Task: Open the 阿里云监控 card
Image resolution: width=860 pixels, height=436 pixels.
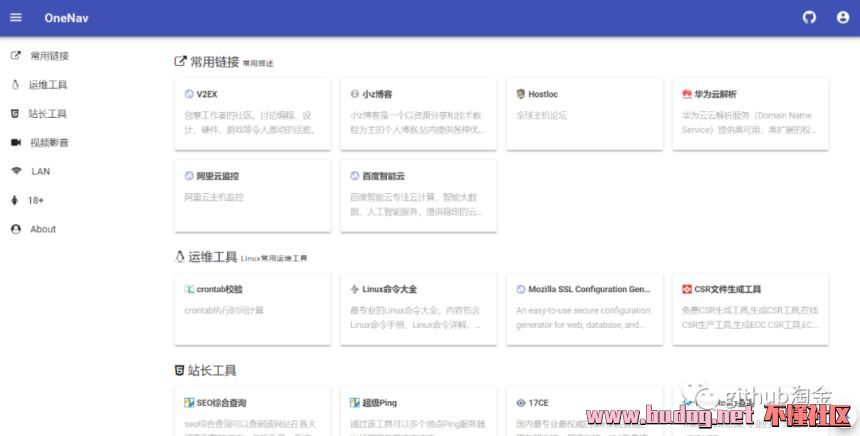Action: [253, 196]
